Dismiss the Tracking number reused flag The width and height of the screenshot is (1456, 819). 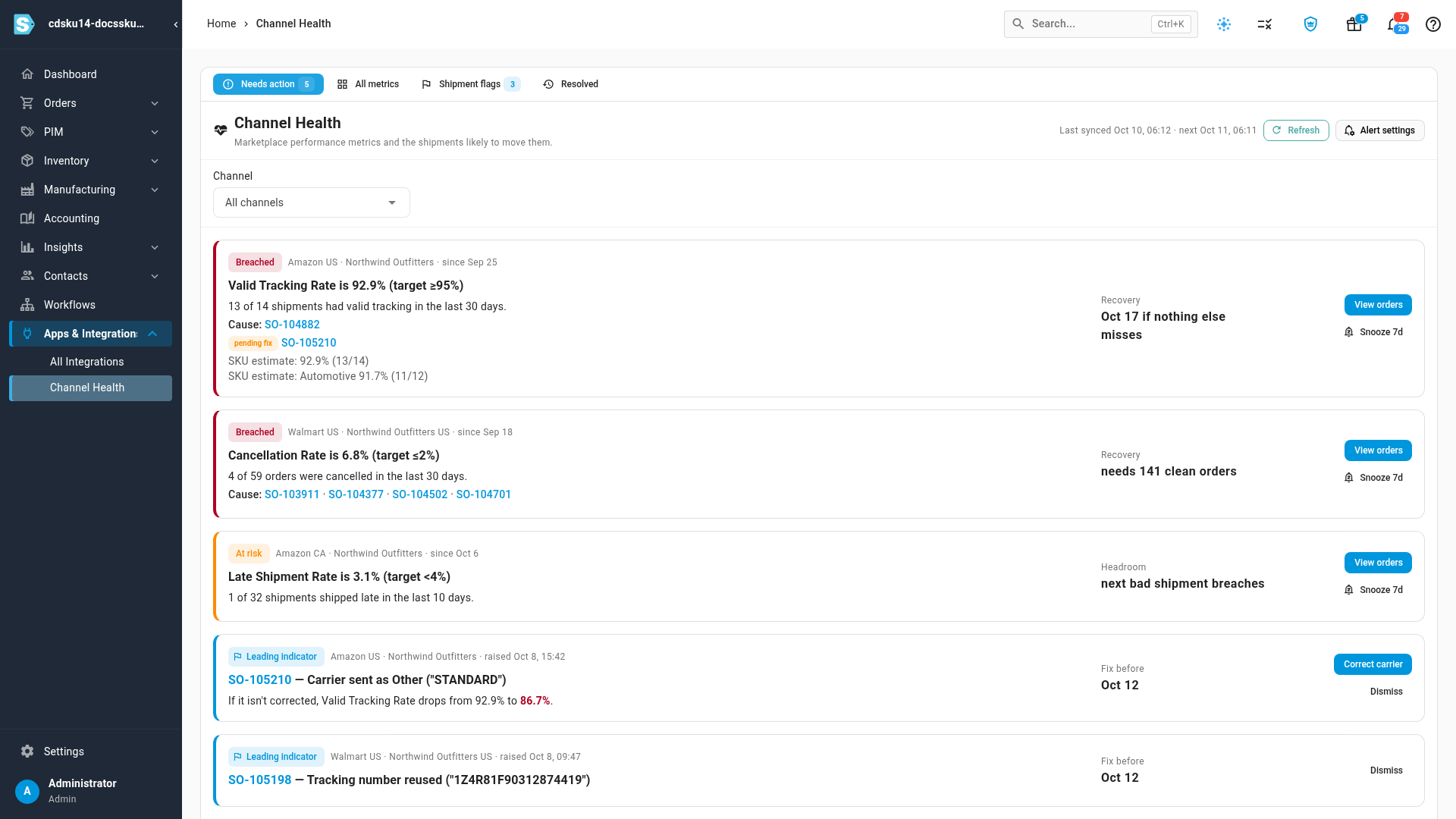(x=1386, y=770)
